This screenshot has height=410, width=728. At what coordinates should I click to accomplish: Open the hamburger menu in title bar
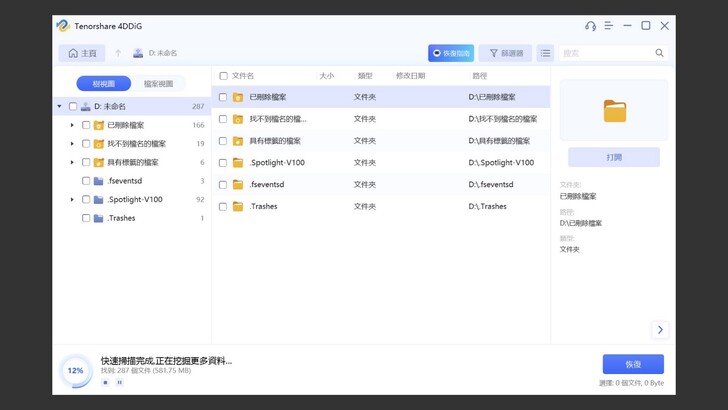(609, 25)
